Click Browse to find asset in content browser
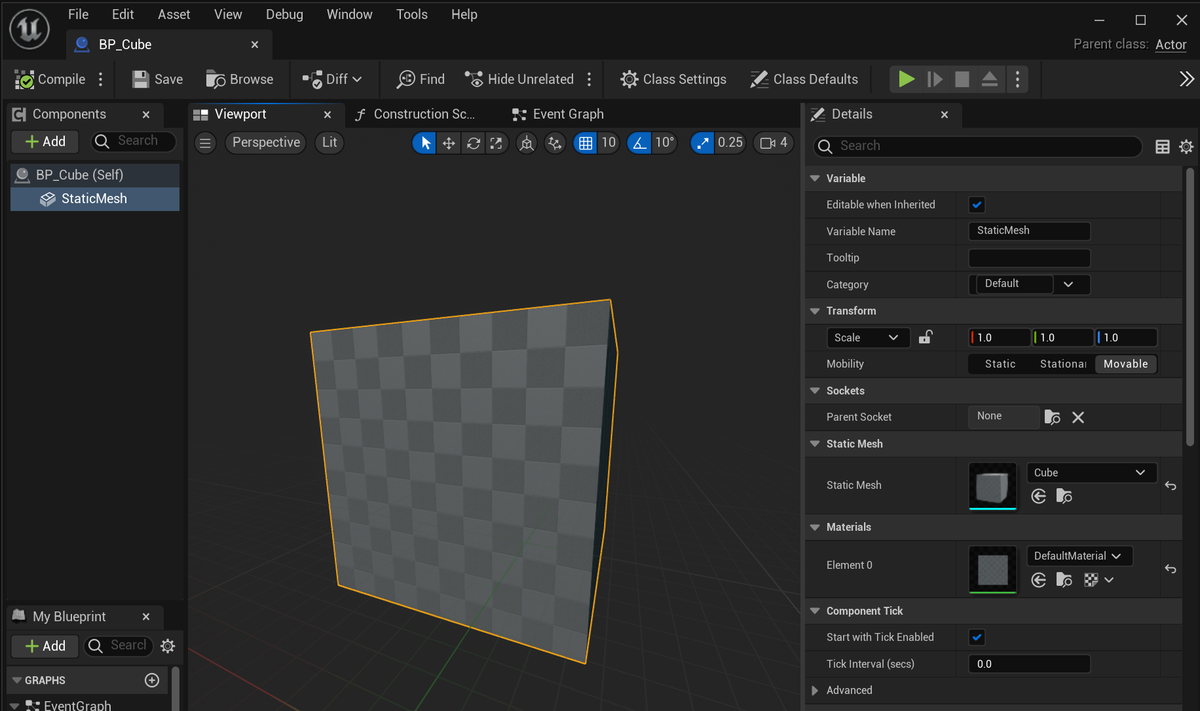 tap(239, 79)
